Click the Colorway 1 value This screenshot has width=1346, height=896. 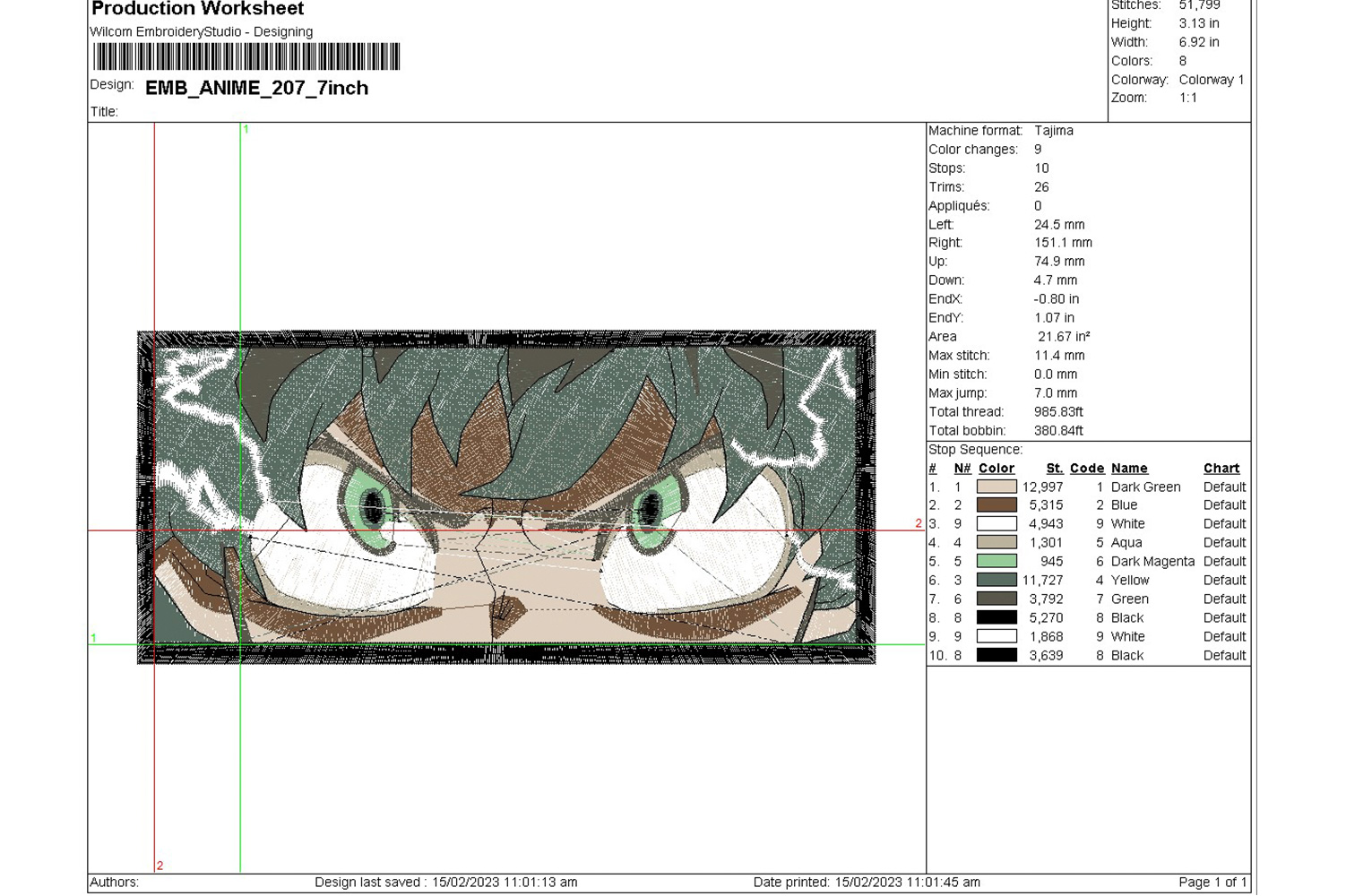tap(1211, 80)
